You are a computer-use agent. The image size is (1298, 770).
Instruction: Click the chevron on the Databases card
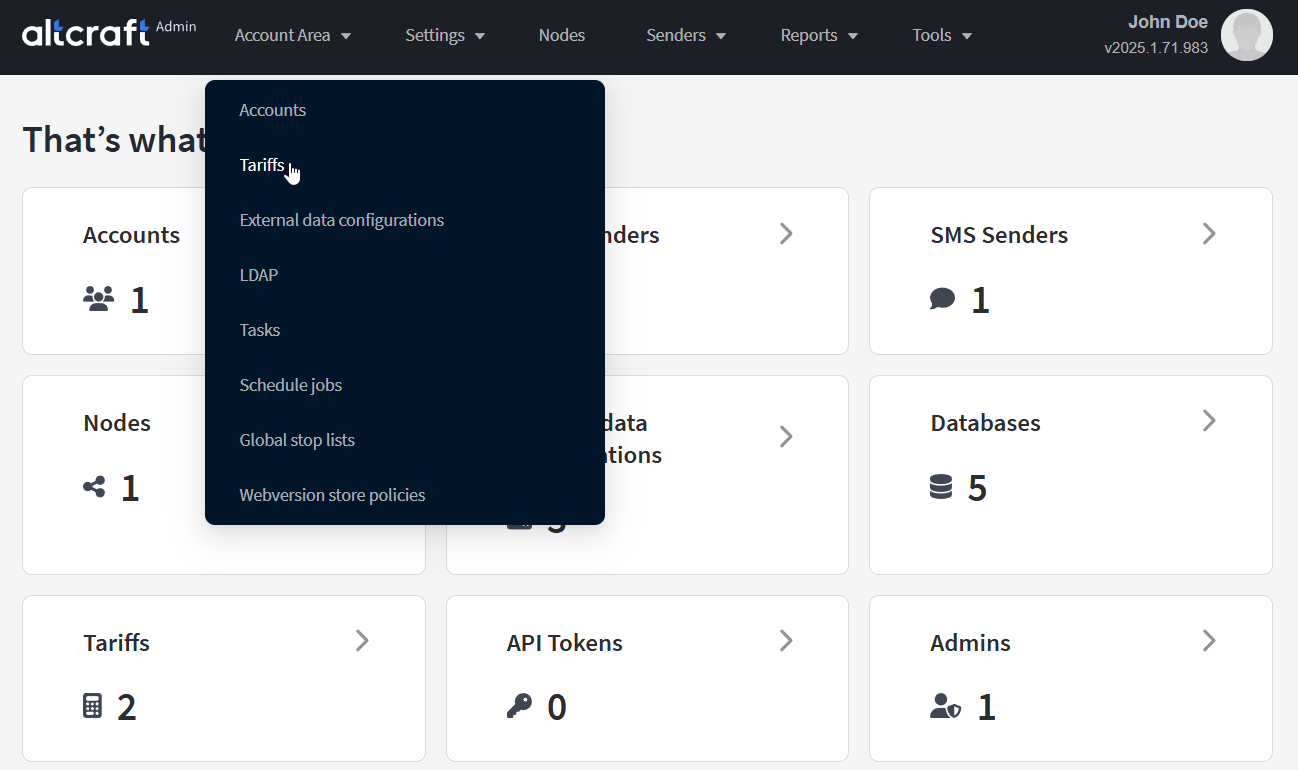point(1208,421)
